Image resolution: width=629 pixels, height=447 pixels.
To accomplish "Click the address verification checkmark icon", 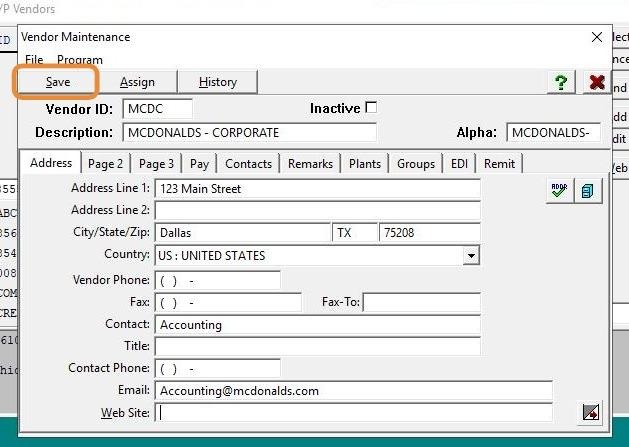I will tap(560, 191).
